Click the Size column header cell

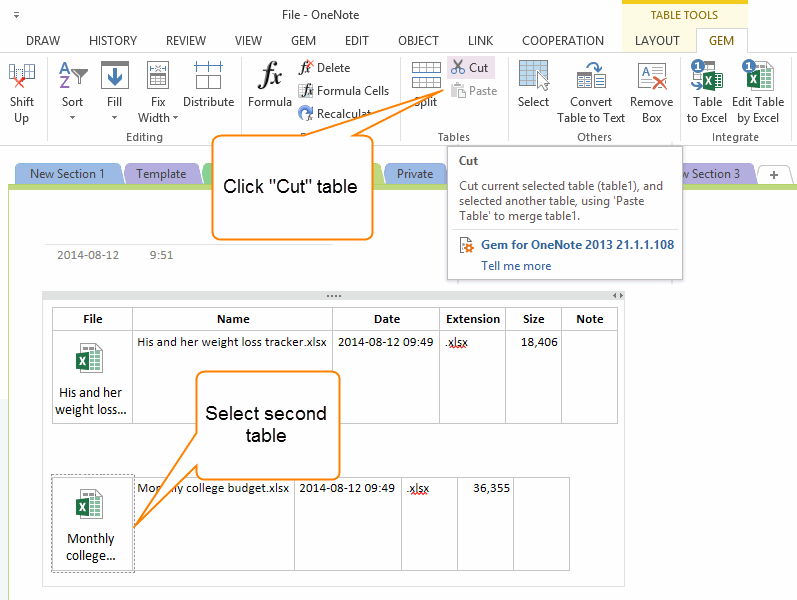(x=533, y=319)
